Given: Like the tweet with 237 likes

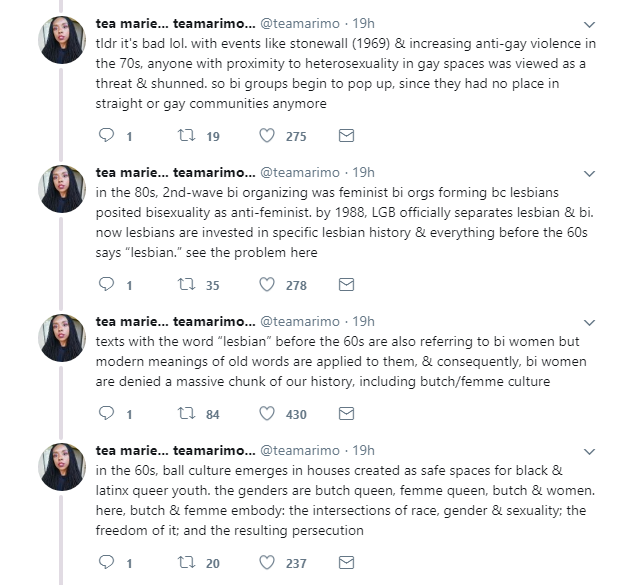Looking at the screenshot, I should tap(267, 563).
